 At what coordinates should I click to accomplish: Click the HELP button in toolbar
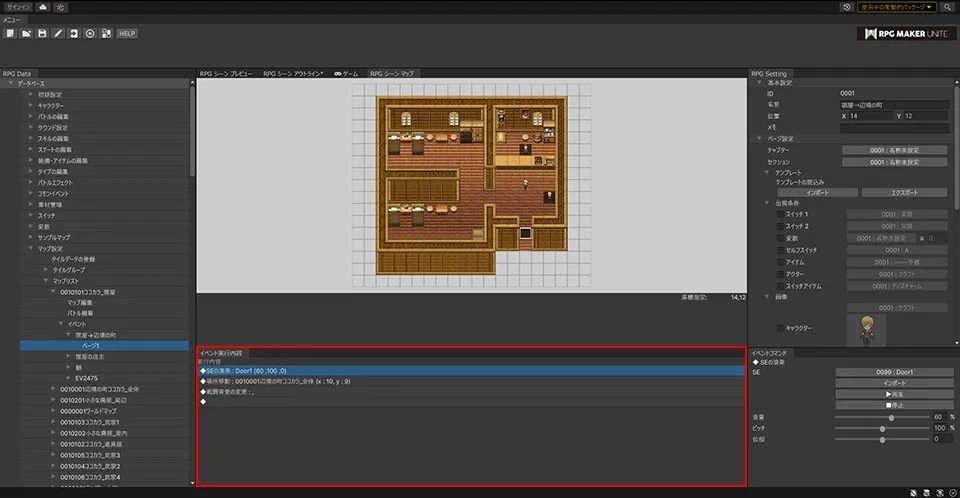coord(127,33)
